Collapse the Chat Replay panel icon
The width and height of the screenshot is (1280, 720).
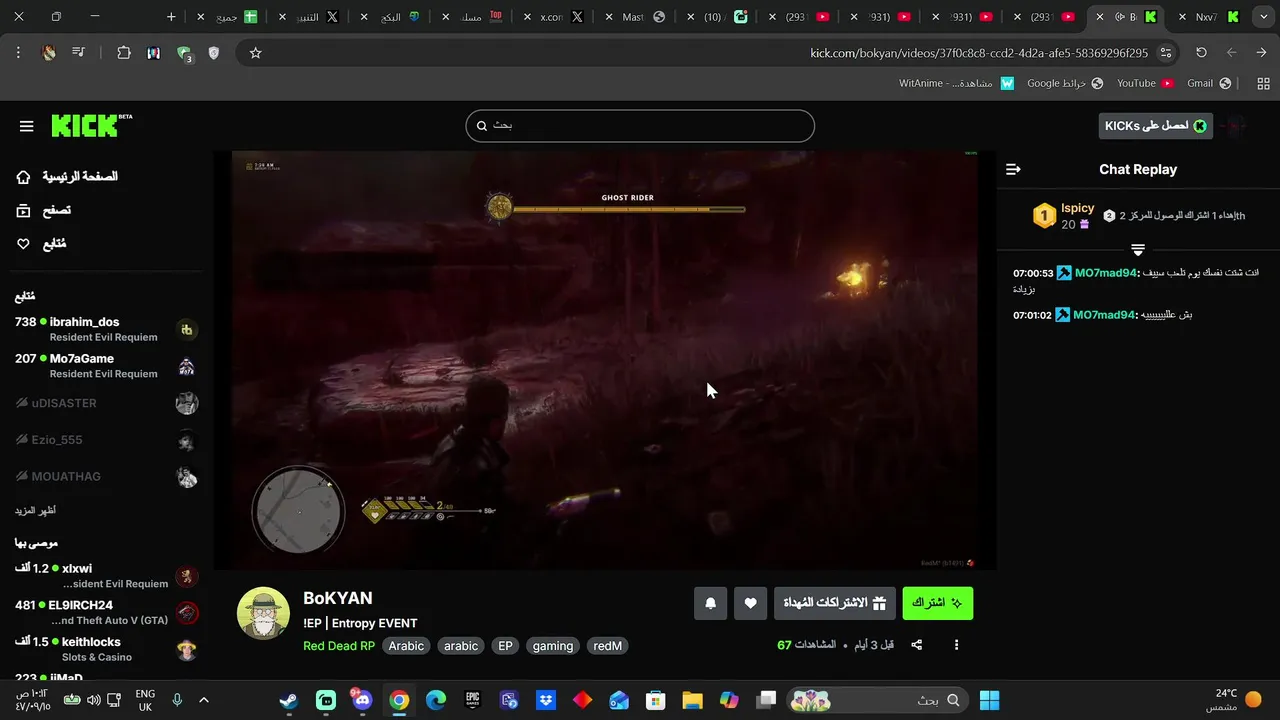click(x=1013, y=169)
